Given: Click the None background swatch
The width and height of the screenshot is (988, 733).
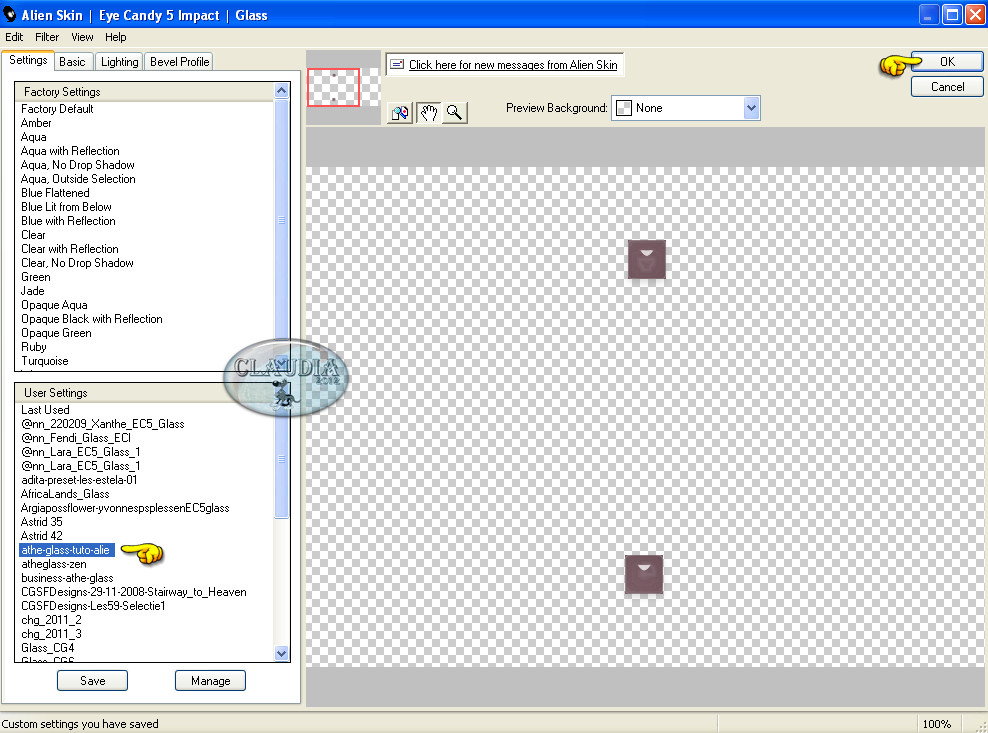Looking at the screenshot, I should click(x=624, y=108).
